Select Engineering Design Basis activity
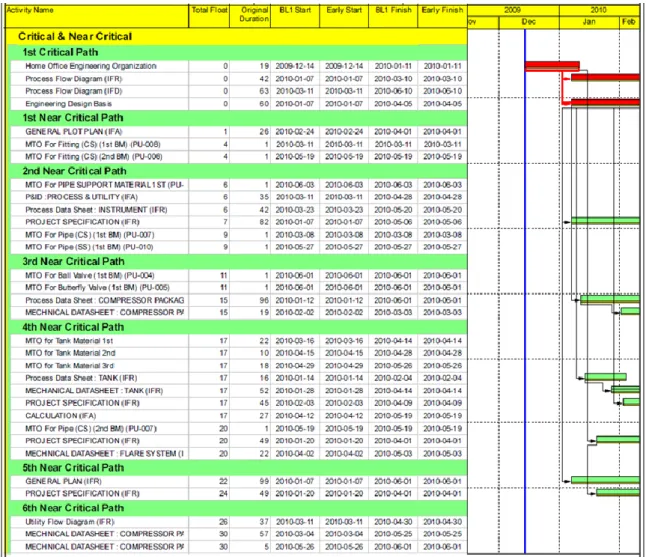The width and height of the screenshot is (646, 557). [x=239, y=104]
